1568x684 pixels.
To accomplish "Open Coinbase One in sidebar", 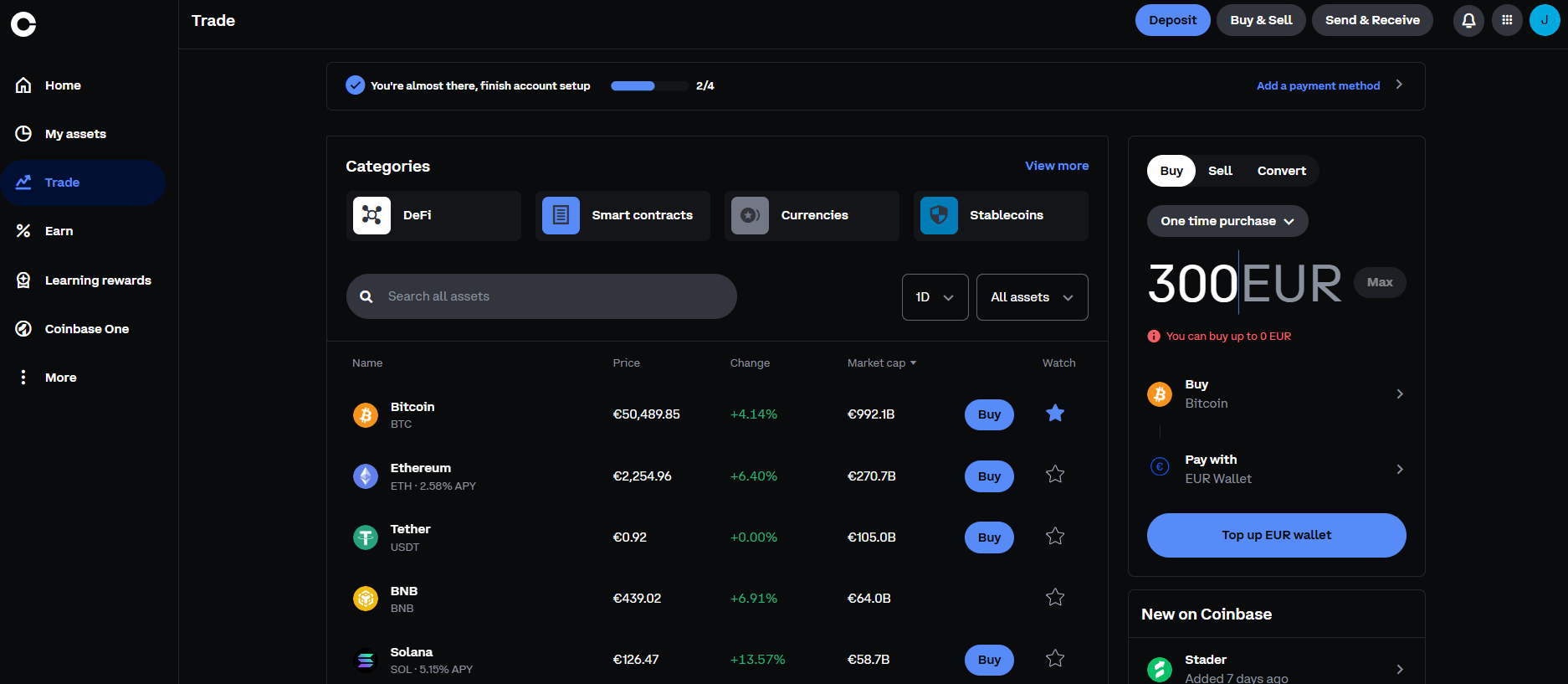I will pos(83,329).
